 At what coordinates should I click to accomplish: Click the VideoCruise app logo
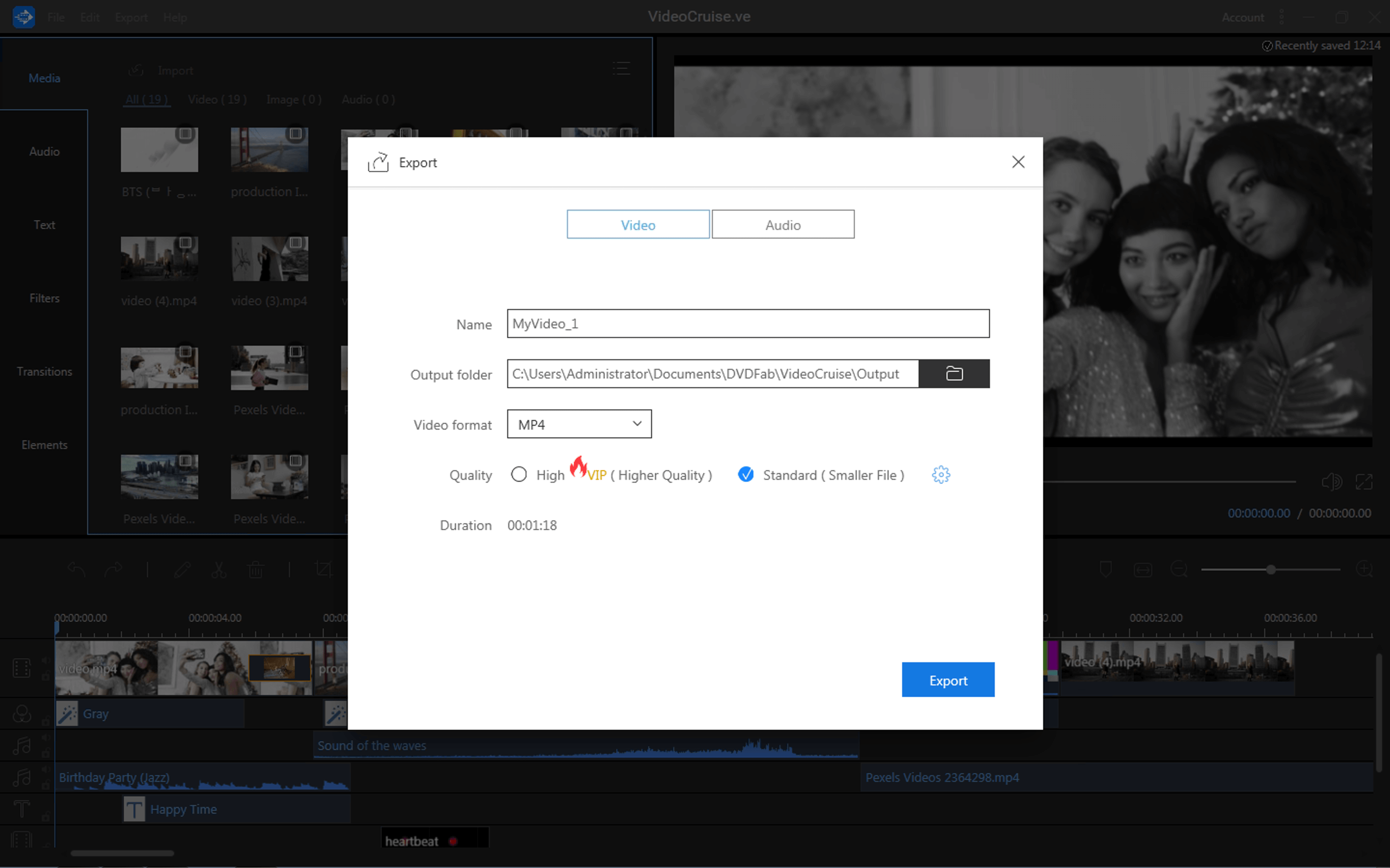24,16
